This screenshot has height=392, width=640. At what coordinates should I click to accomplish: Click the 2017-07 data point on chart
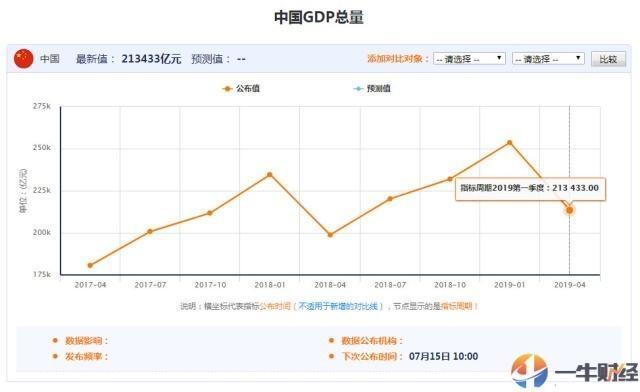pyautogui.click(x=150, y=232)
